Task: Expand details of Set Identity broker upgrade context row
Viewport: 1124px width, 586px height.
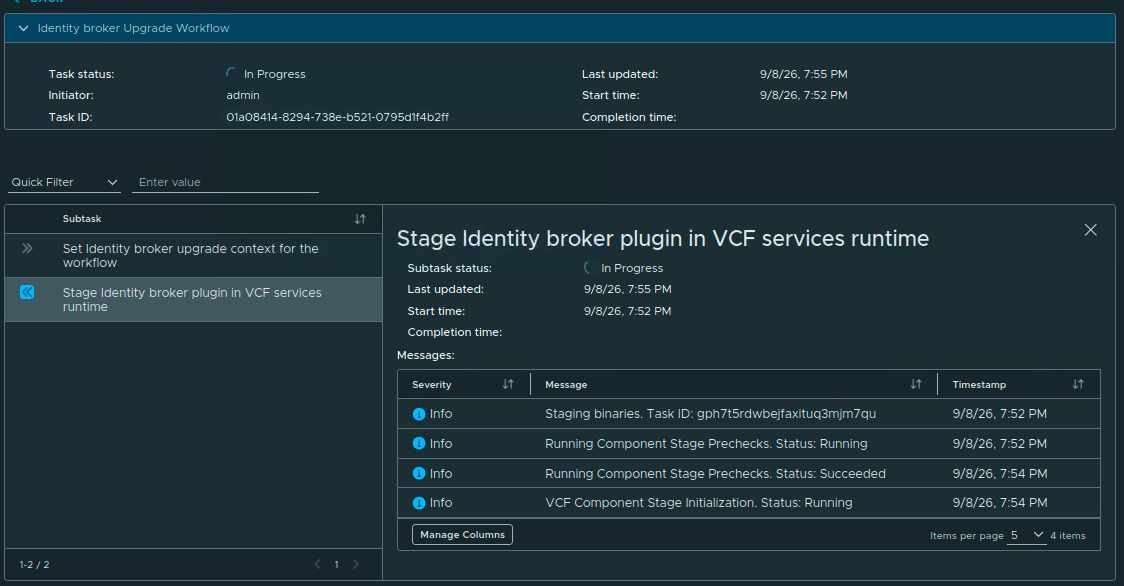Action: click(27, 248)
